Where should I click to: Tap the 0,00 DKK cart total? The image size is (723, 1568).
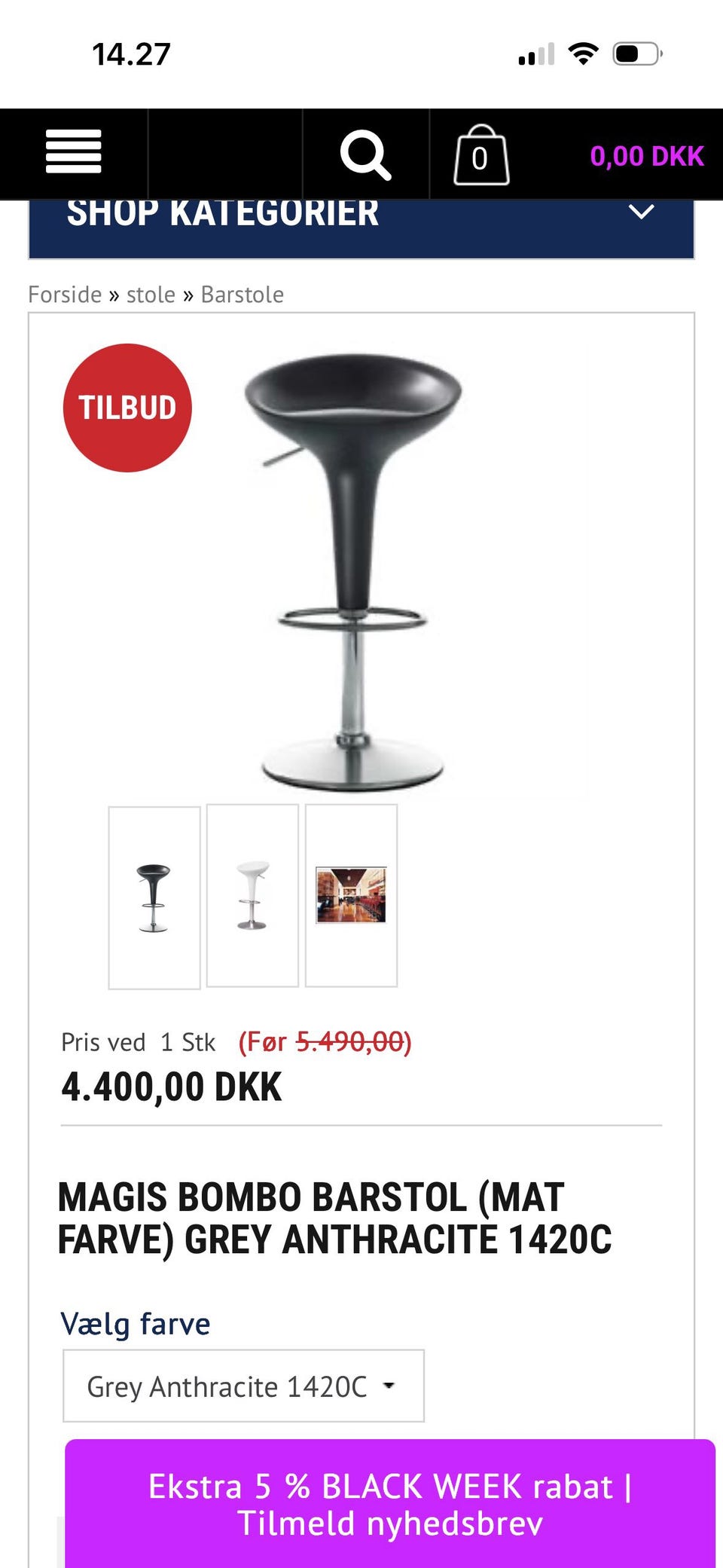click(x=646, y=156)
